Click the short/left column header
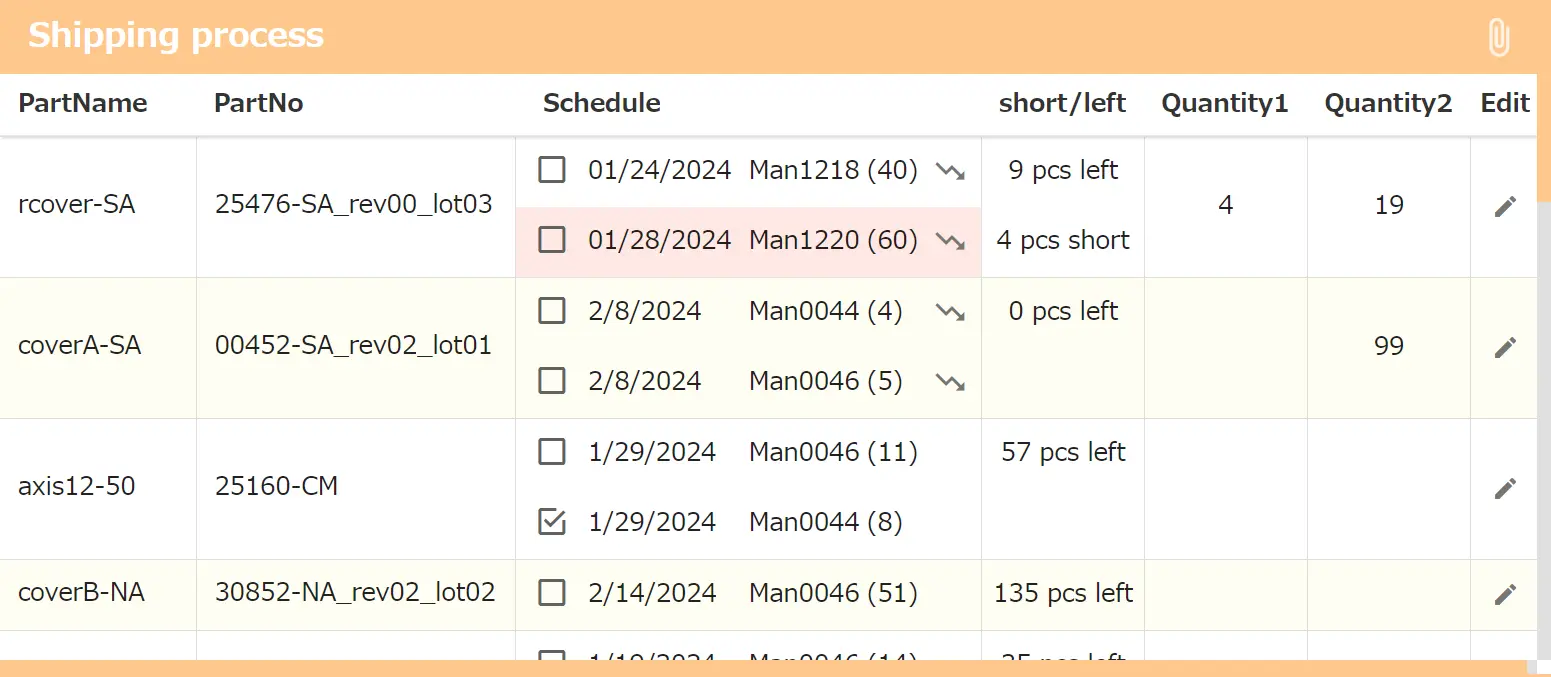This screenshot has width=1551, height=677. (1062, 103)
